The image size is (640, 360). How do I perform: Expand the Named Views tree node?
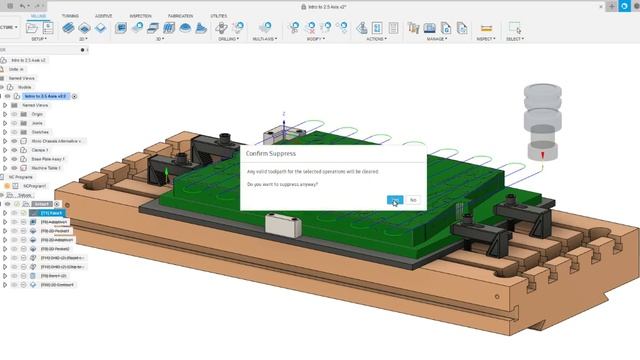tap(5, 105)
